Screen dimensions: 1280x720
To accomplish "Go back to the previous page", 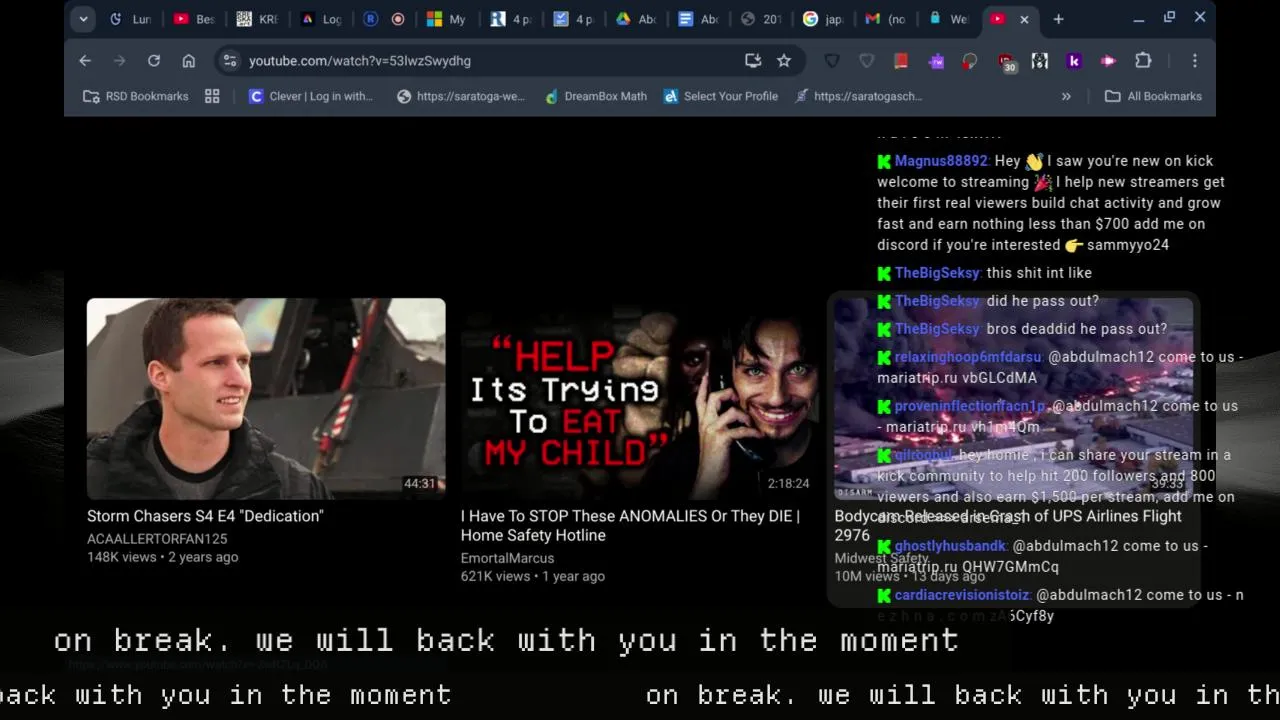I will [85, 61].
